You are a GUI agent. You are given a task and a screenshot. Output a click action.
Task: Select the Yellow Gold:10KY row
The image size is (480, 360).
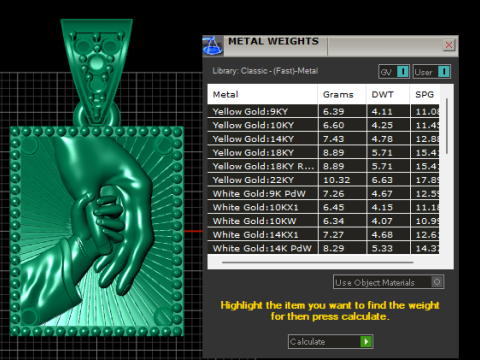[323, 125]
